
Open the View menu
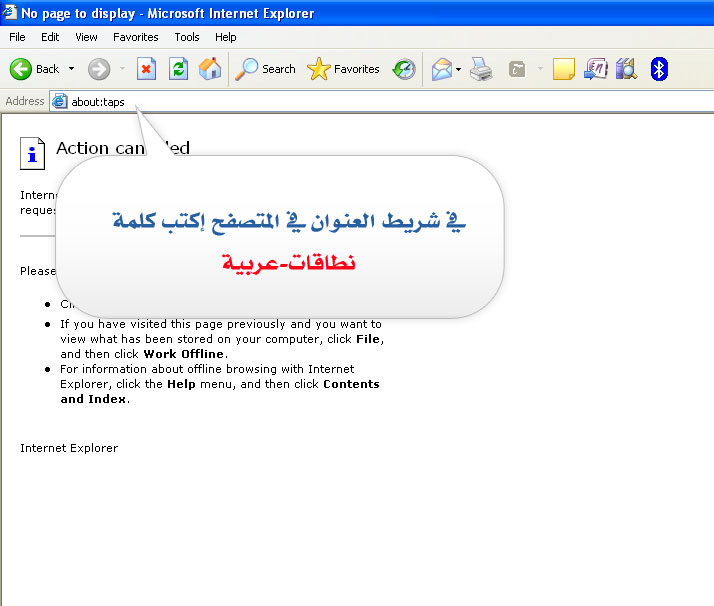tap(86, 37)
